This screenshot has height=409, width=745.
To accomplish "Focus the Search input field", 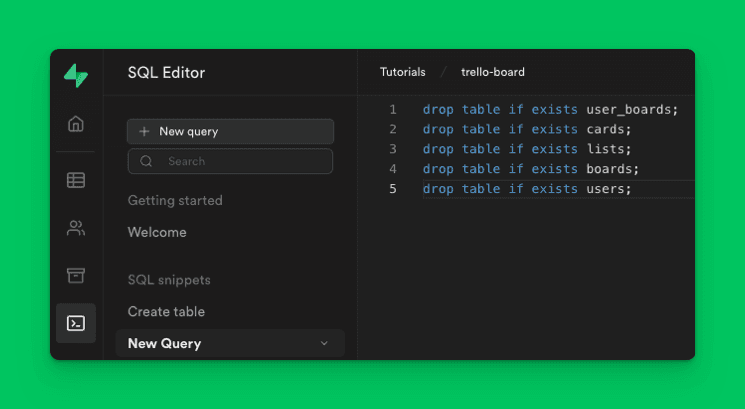I will click(x=240, y=161).
